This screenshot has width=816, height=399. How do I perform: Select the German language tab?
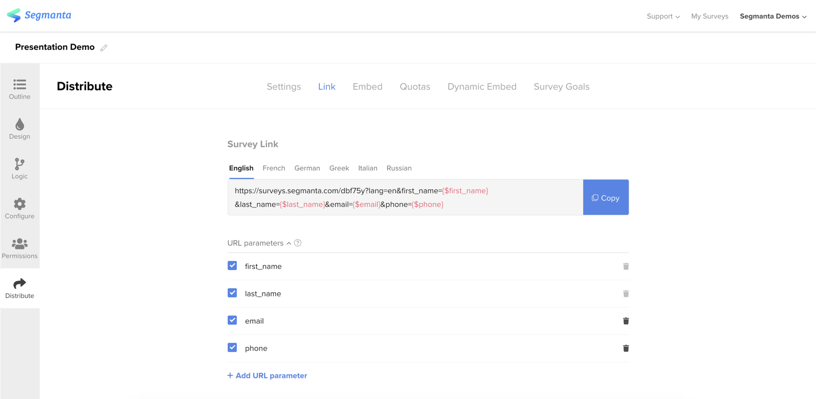coord(307,168)
